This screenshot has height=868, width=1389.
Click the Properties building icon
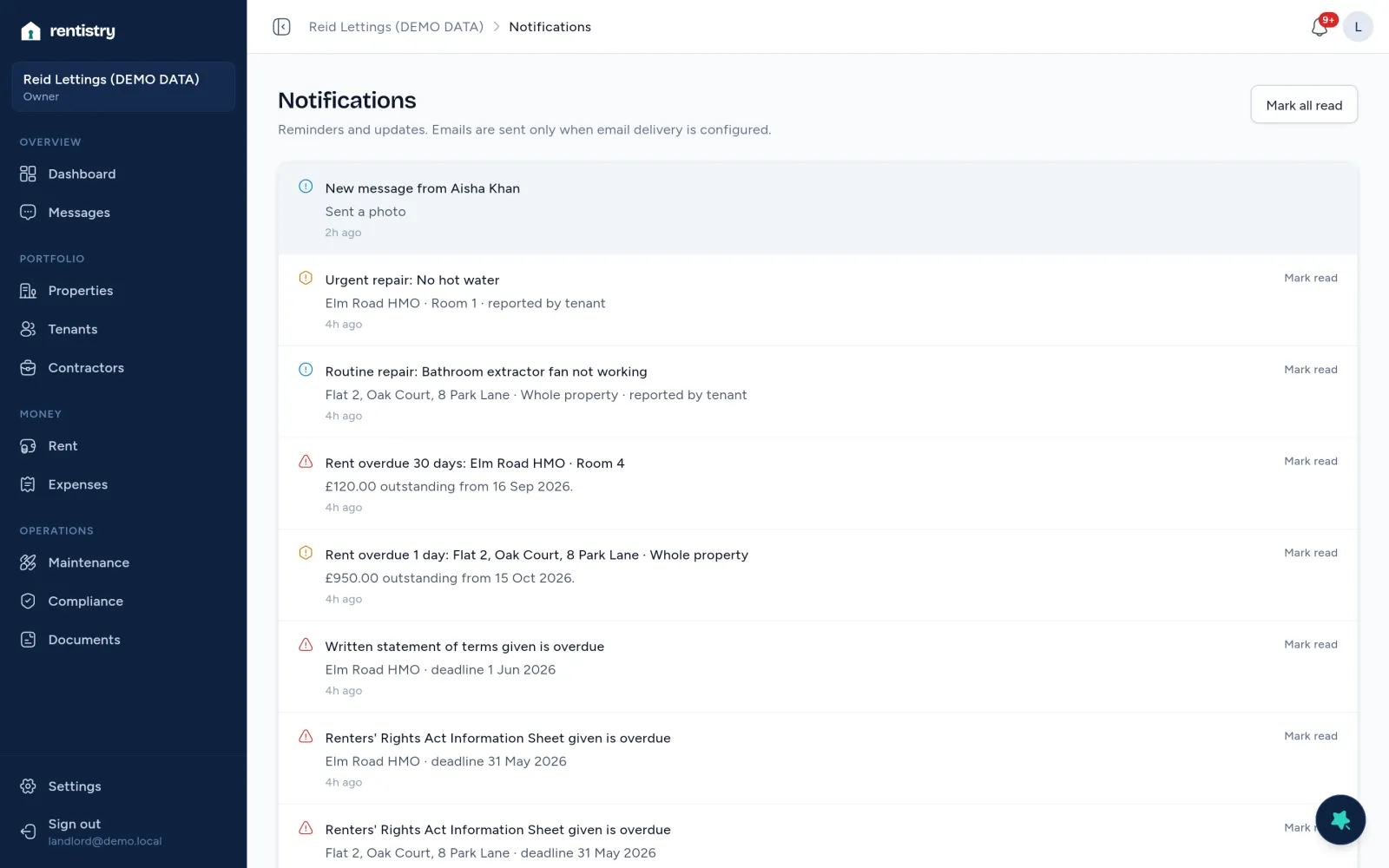click(28, 291)
